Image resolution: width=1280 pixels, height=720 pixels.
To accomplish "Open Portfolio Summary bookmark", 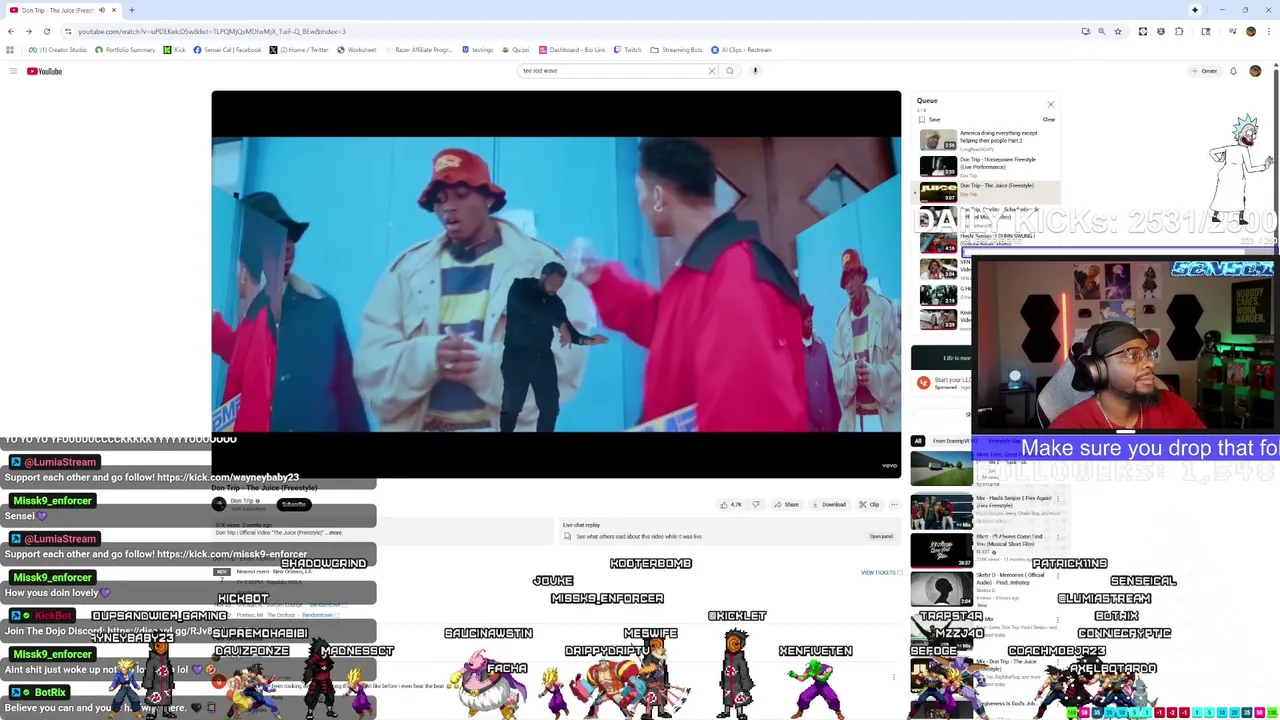I will click(125, 50).
